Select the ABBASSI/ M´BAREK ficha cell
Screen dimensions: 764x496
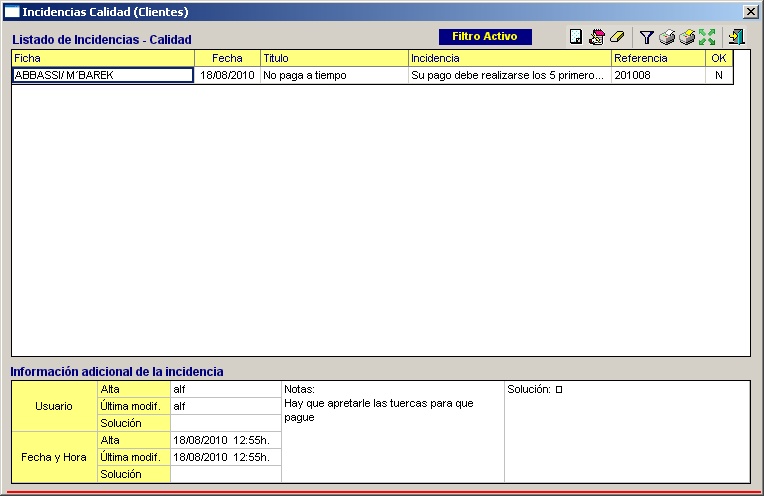point(103,75)
